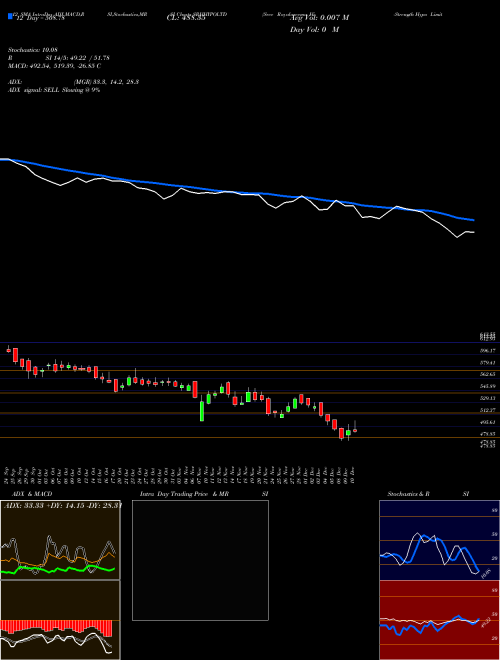
Task: Click the 562.65 price axis label
Action: (488, 374)
